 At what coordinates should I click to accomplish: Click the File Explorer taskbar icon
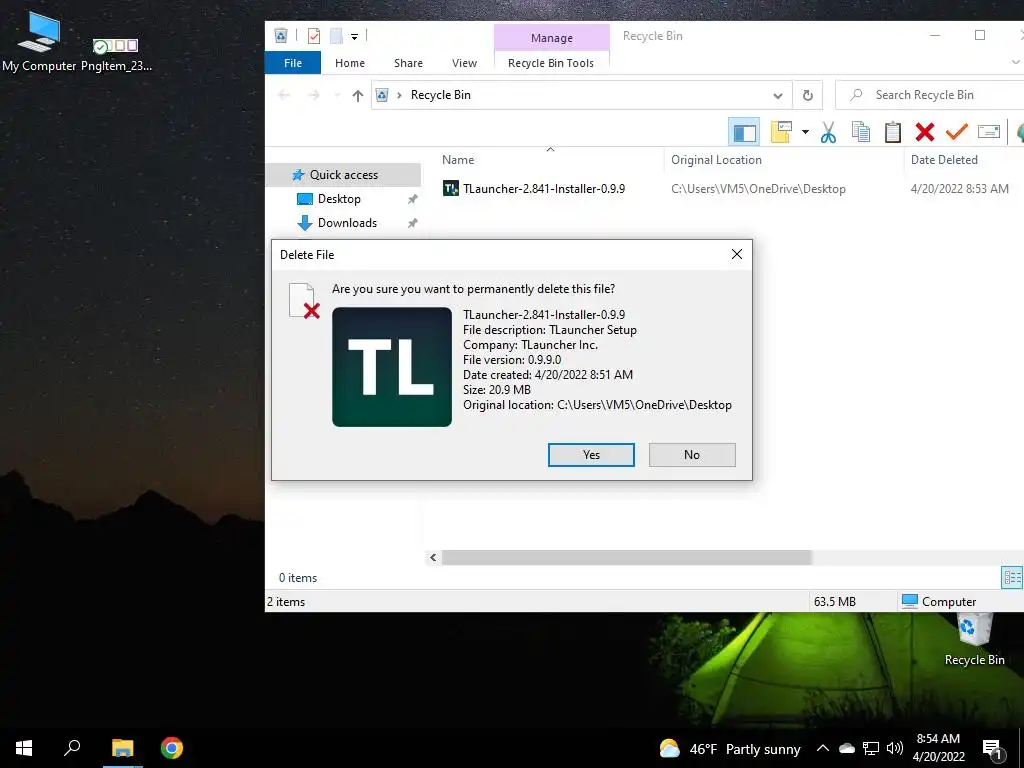(x=122, y=748)
